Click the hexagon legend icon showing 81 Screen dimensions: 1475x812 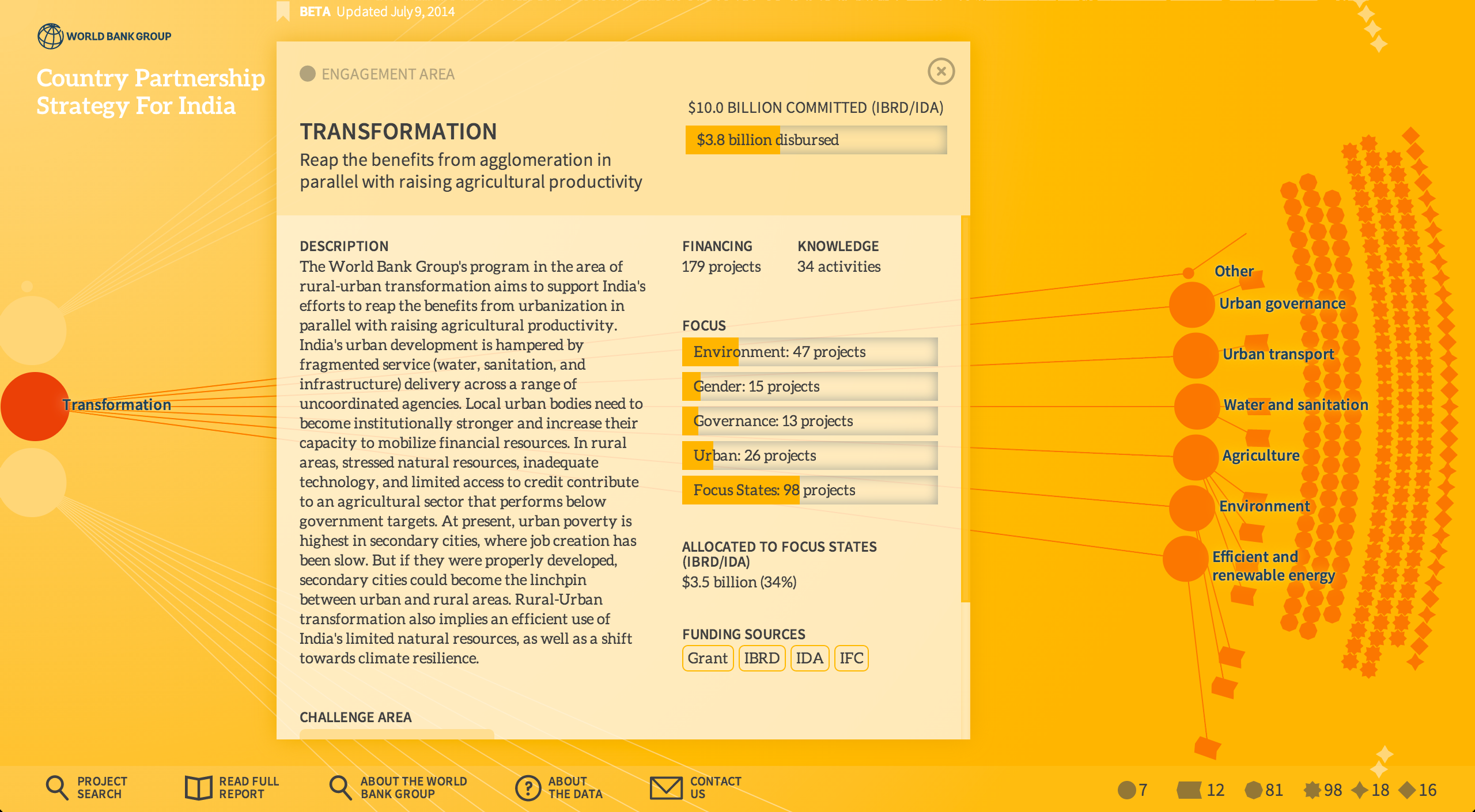pyautogui.click(x=1253, y=790)
